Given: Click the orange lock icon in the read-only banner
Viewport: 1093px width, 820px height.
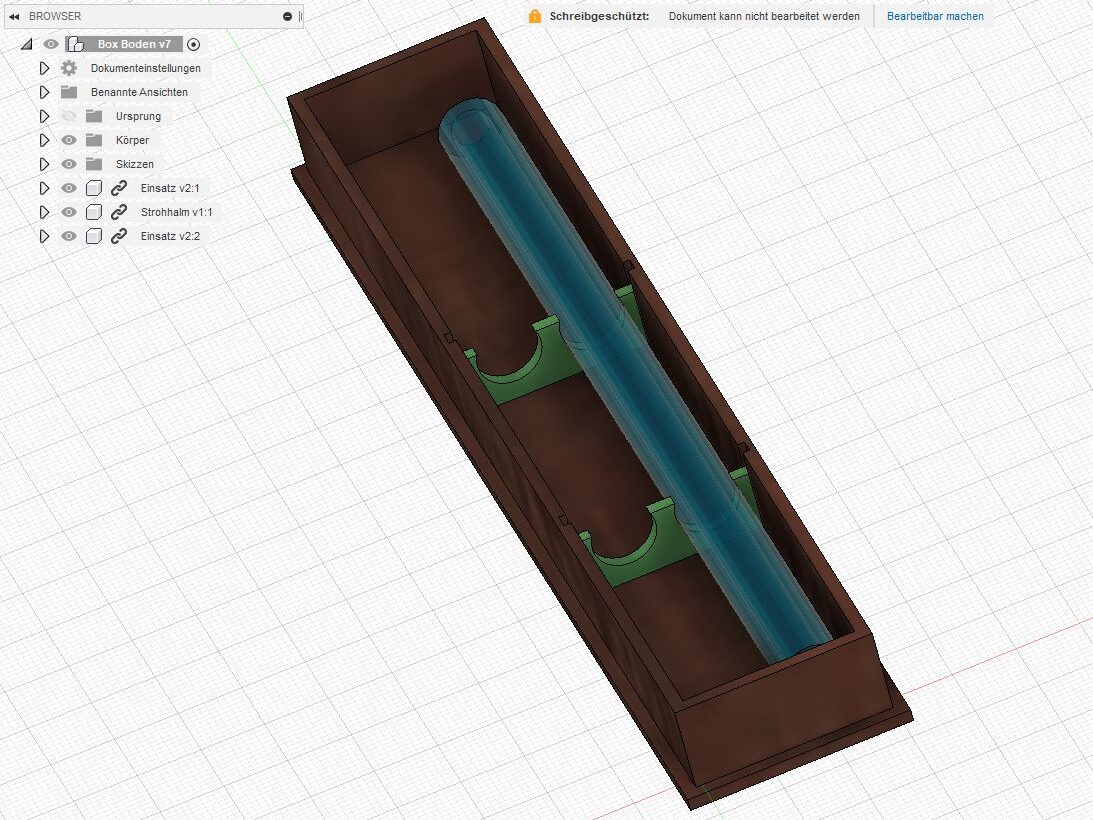Looking at the screenshot, I should pos(535,16).
